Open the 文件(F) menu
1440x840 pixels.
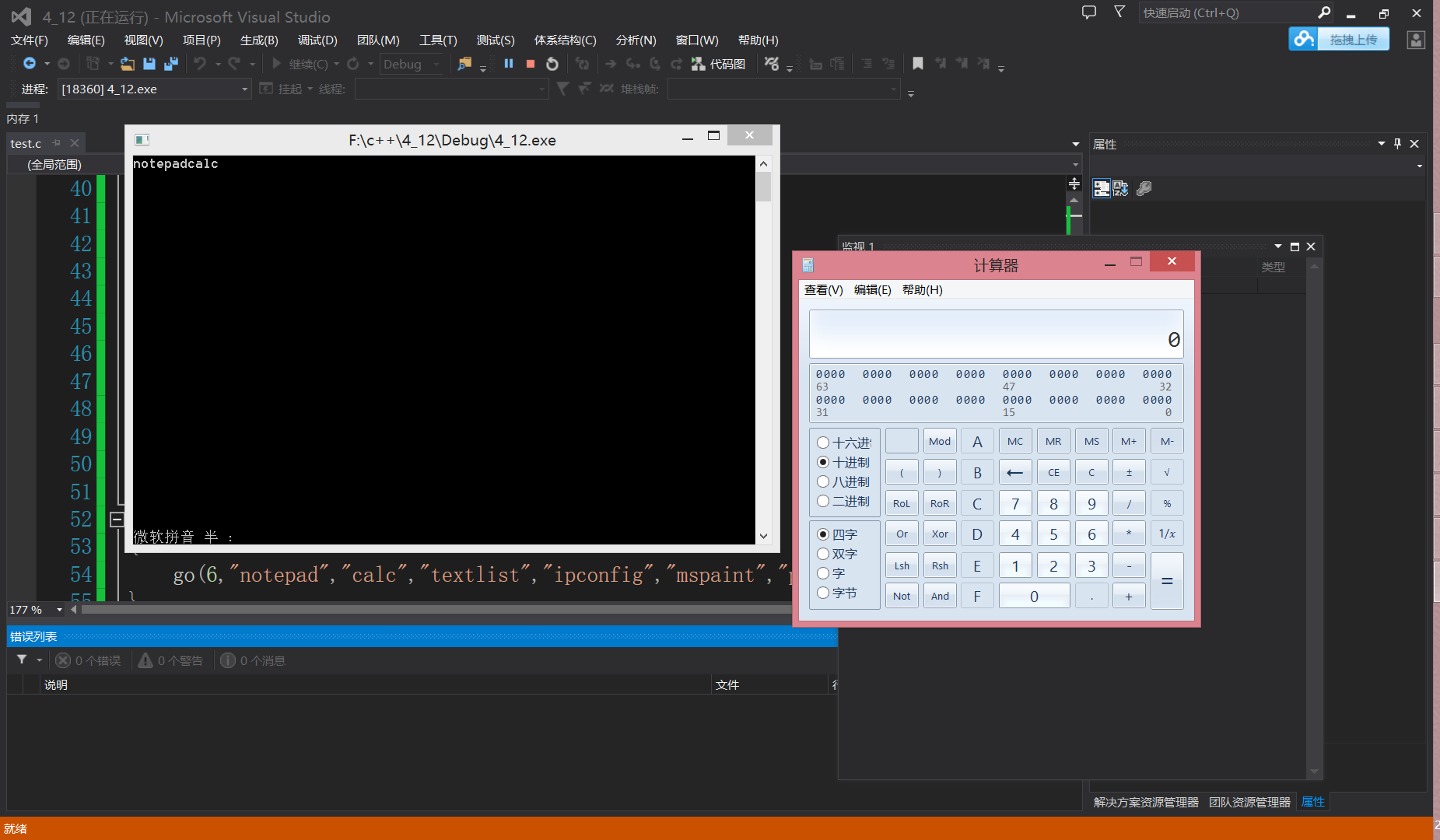[x=30, y=40]
